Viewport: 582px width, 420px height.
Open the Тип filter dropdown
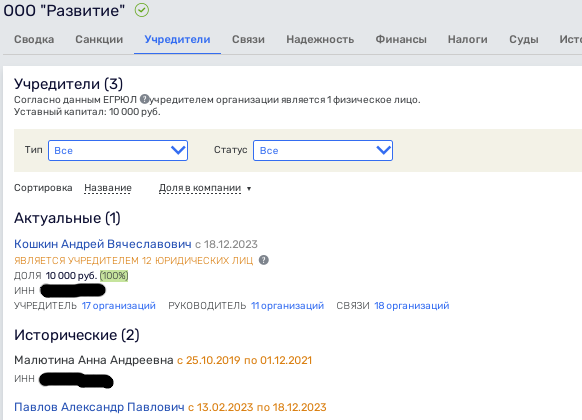click(x=118, y=150)
